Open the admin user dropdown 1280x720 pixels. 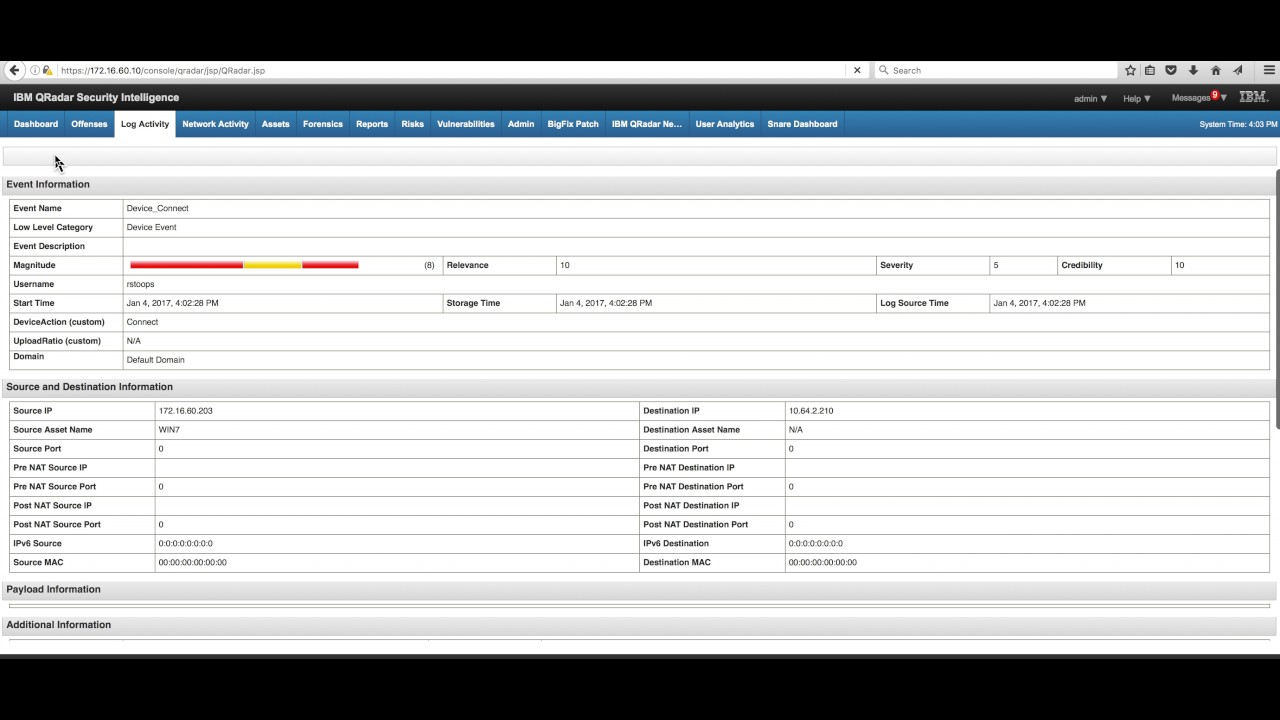1090,98
